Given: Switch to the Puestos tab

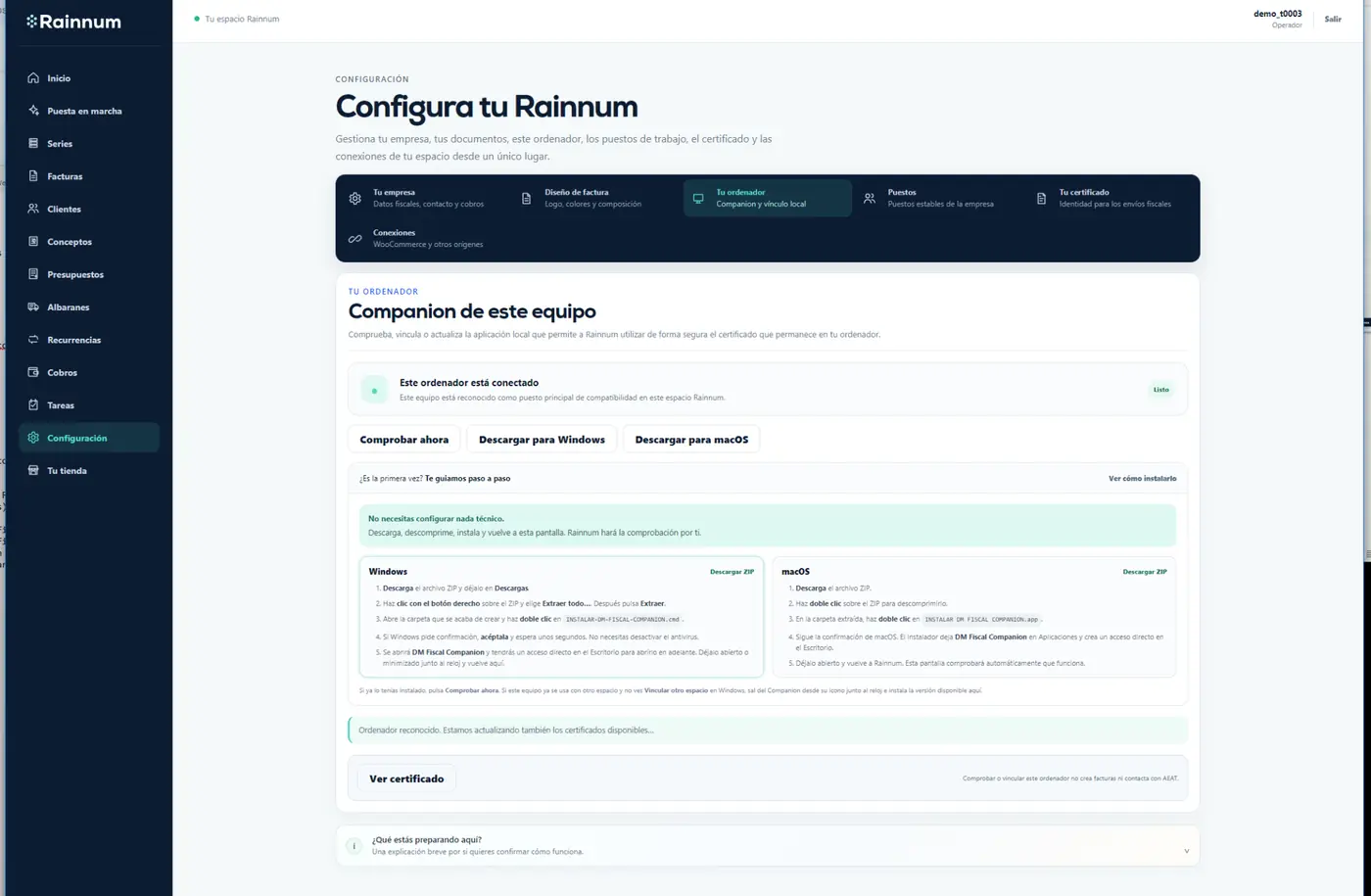Looking at the screenshot, I should tap(939, 198).
